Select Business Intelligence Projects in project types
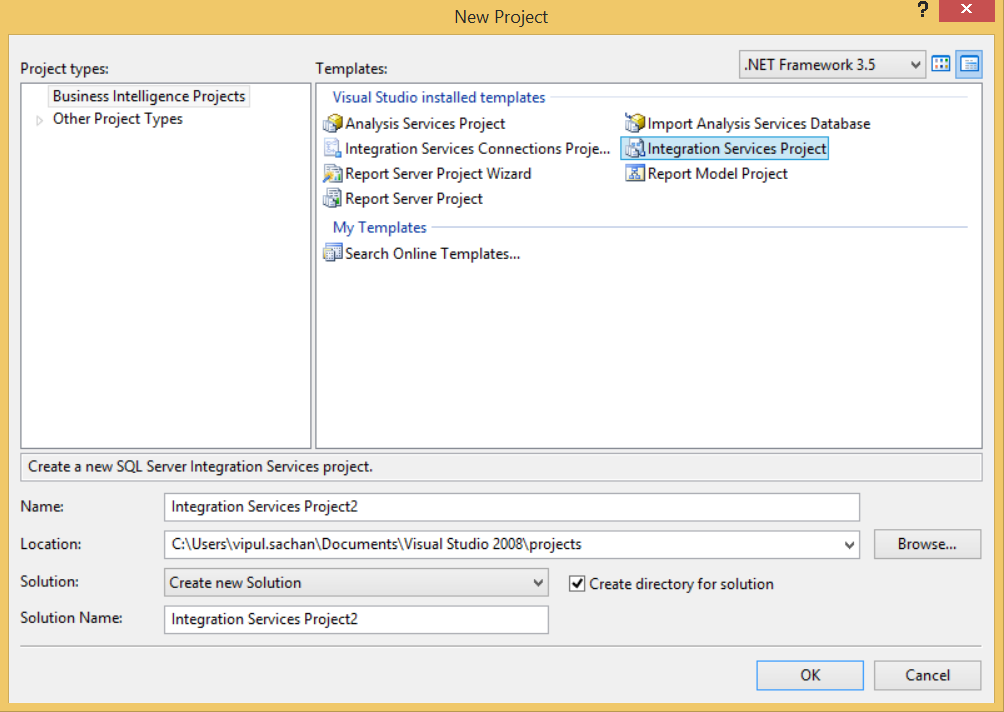 [x=148, y=96]
